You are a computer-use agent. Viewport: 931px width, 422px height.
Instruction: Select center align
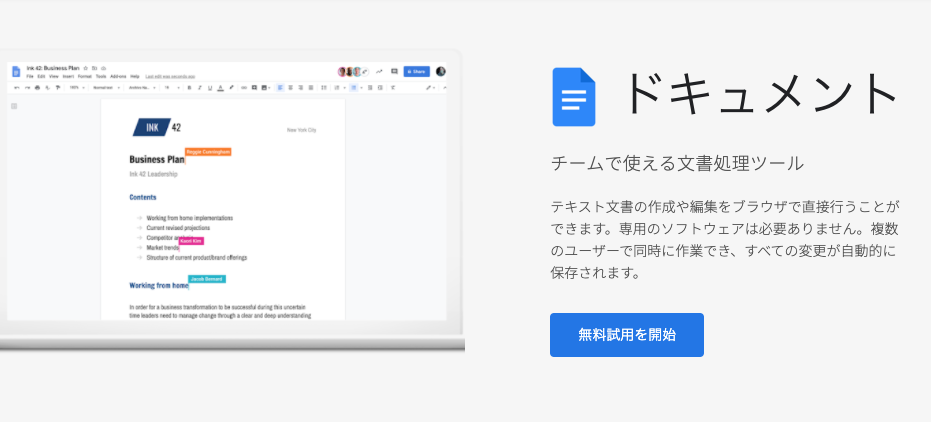click(x=290, y=88)
